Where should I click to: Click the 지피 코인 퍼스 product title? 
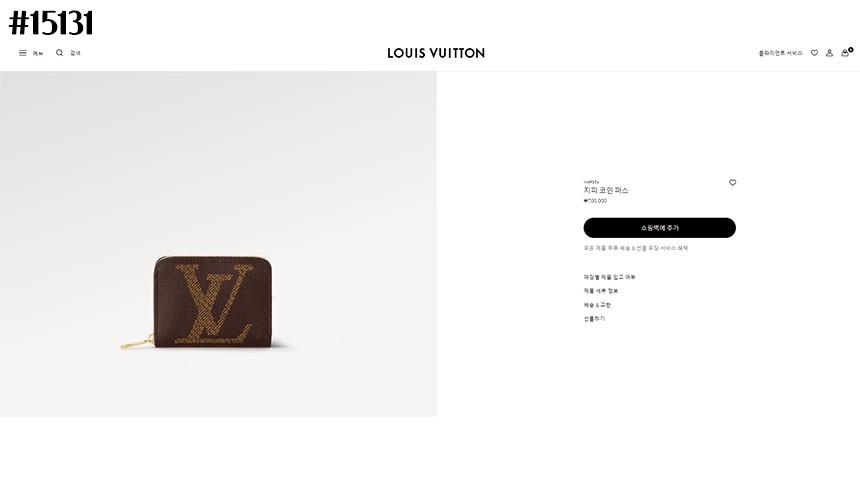click(x=606, y=190)
